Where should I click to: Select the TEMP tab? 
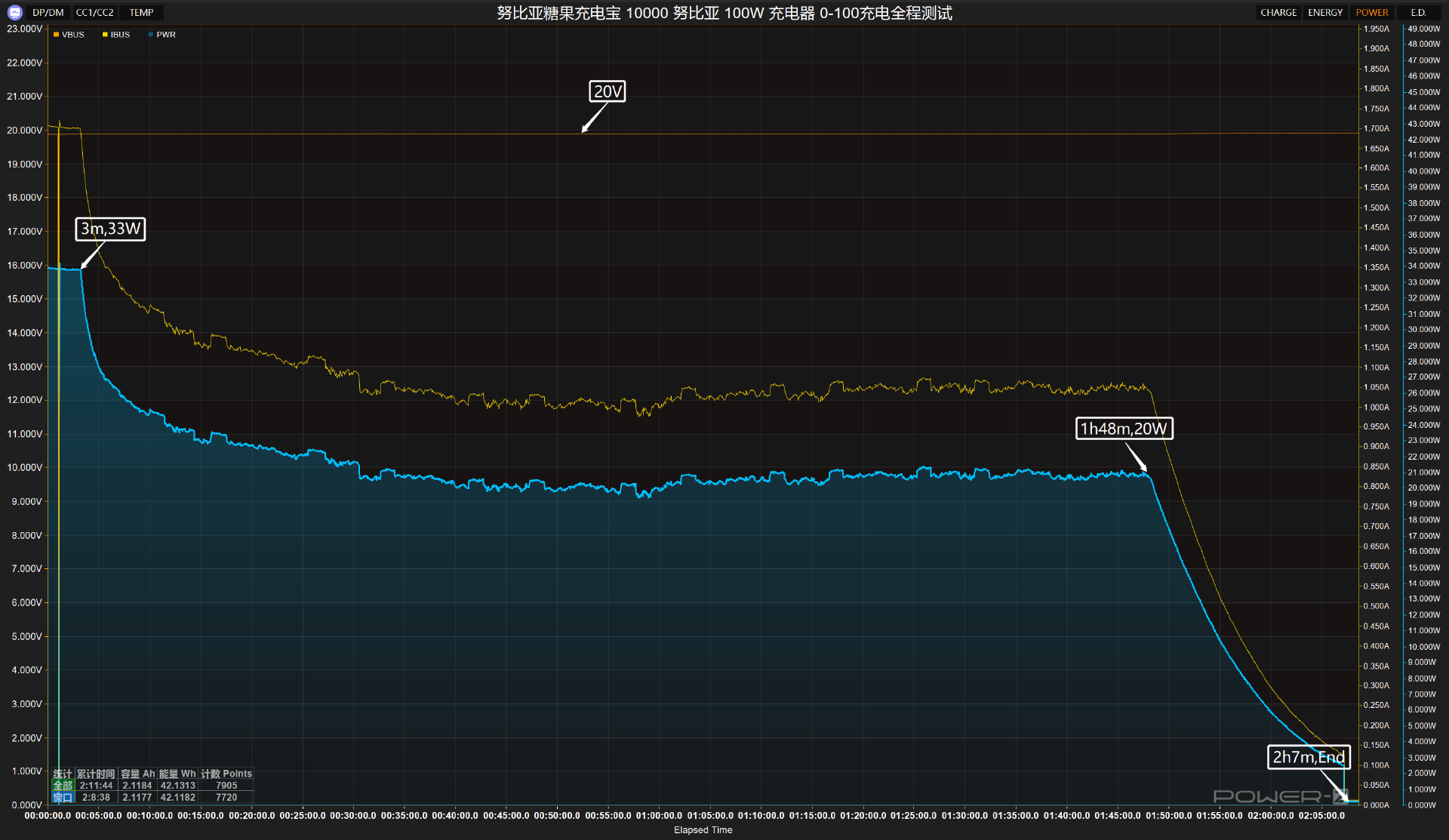(141, 13)
